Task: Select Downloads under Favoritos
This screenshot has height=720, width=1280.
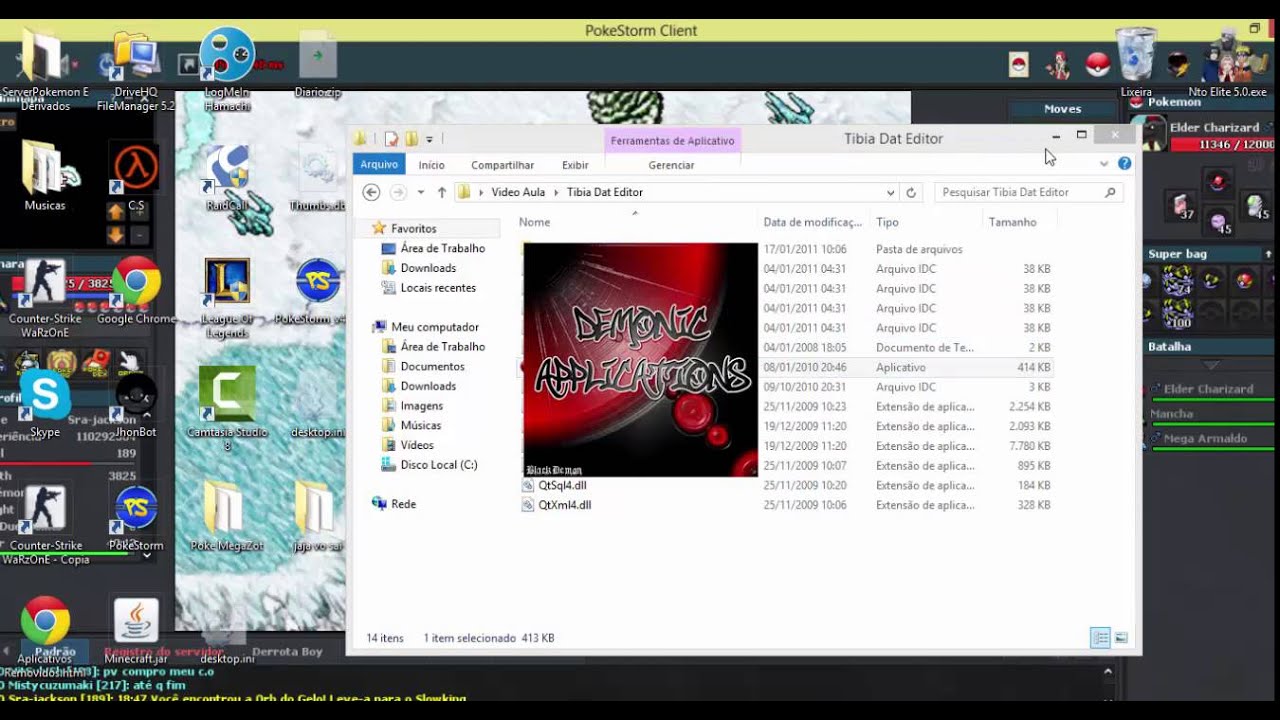Action: coord(428,268)
